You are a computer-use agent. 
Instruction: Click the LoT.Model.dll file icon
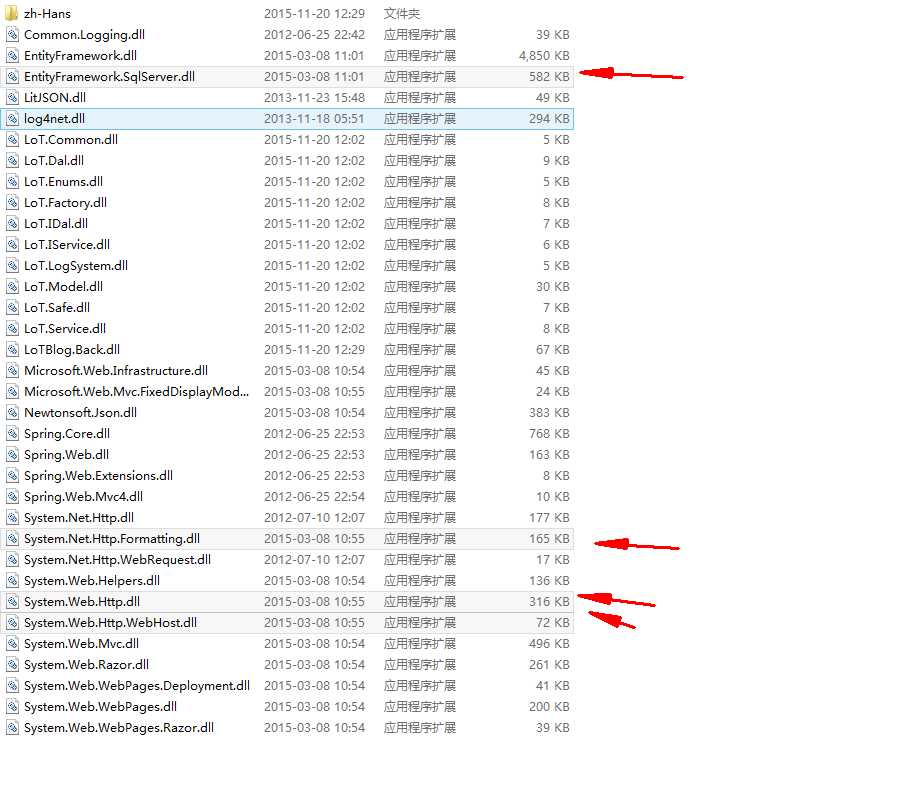pyautogui.click(x=12, y=286)
